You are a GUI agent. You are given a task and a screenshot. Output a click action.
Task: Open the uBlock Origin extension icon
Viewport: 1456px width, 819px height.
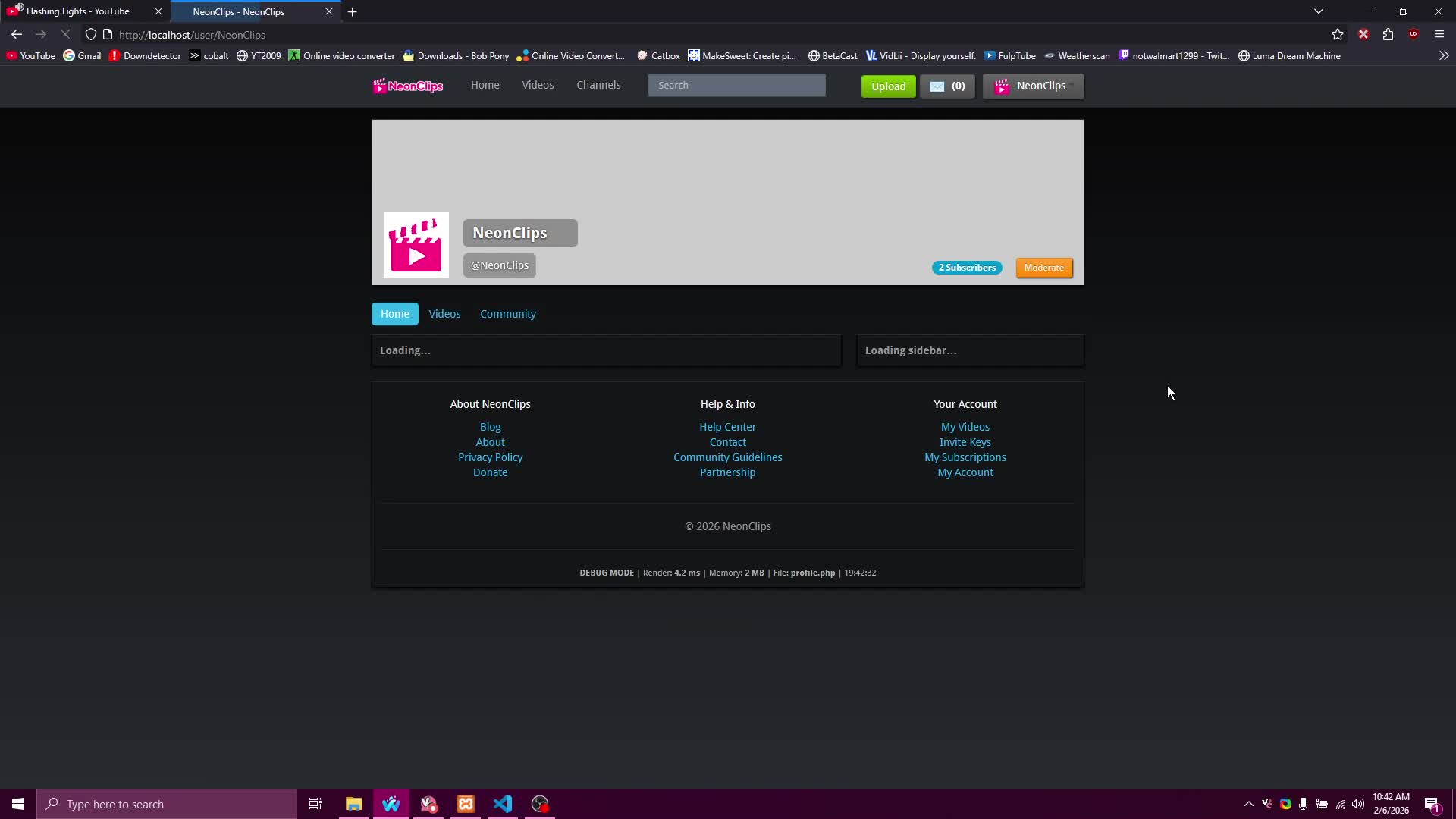pyautogui.click(x=1414, y=34)
